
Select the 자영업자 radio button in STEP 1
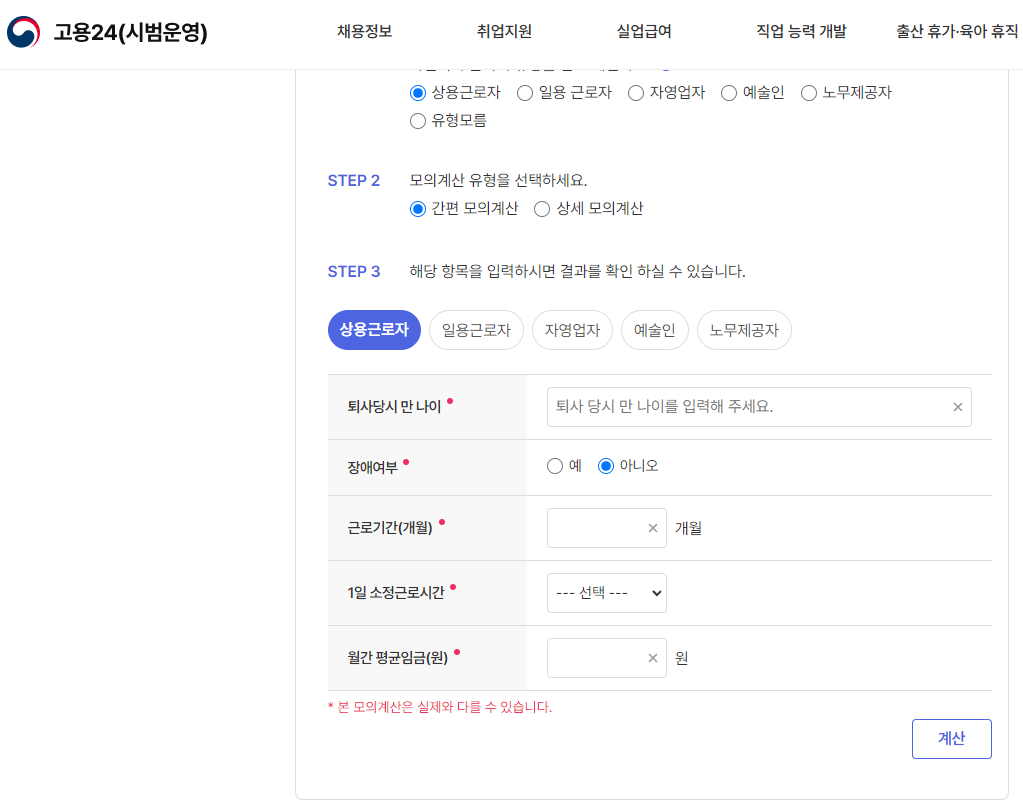(634, 93)
